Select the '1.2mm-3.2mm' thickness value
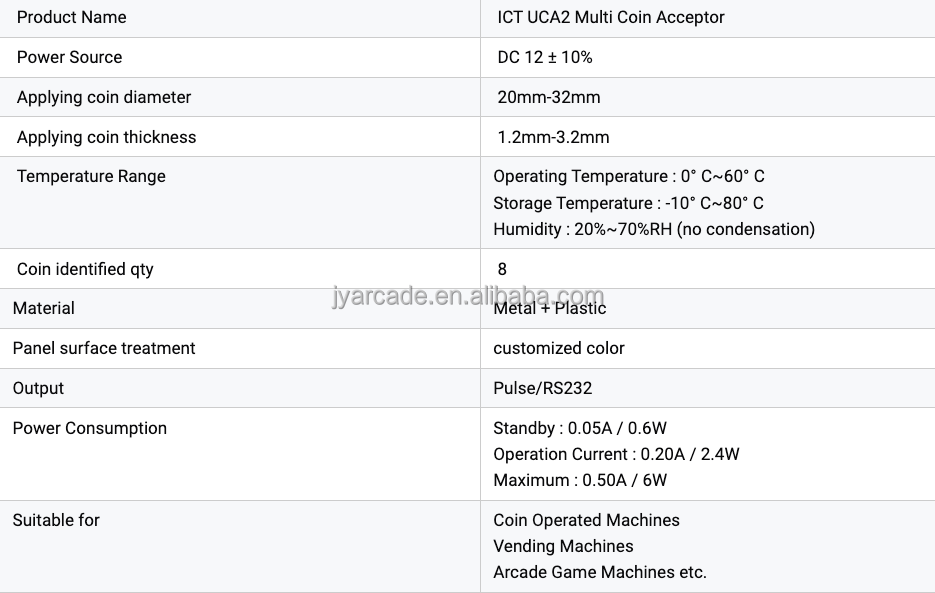Image resolution: width=935 pixels, height=593 pixels. click(x=553, y=137)
